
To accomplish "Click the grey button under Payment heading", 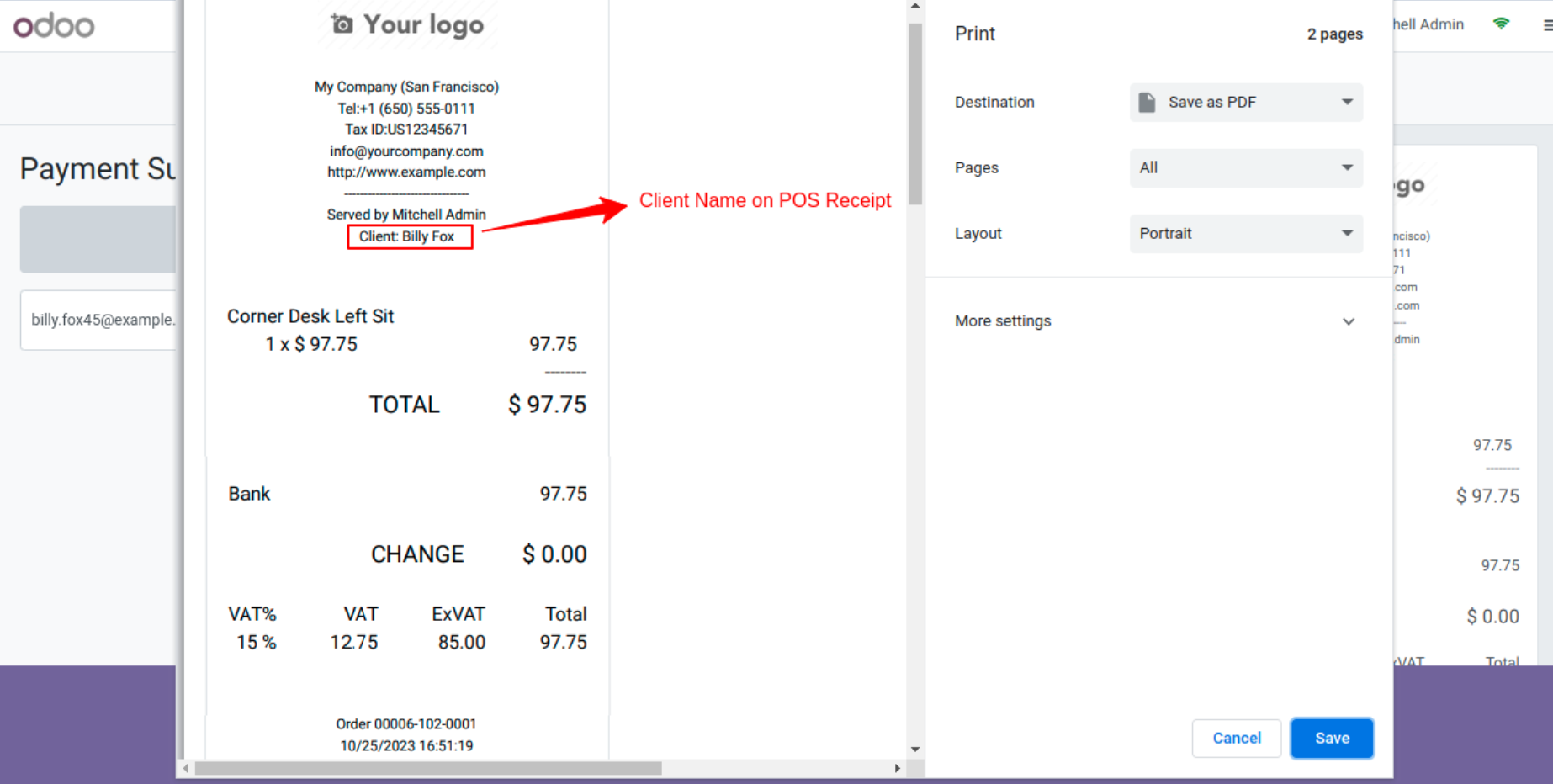I will pyautogui.click(x=98, y=239).
